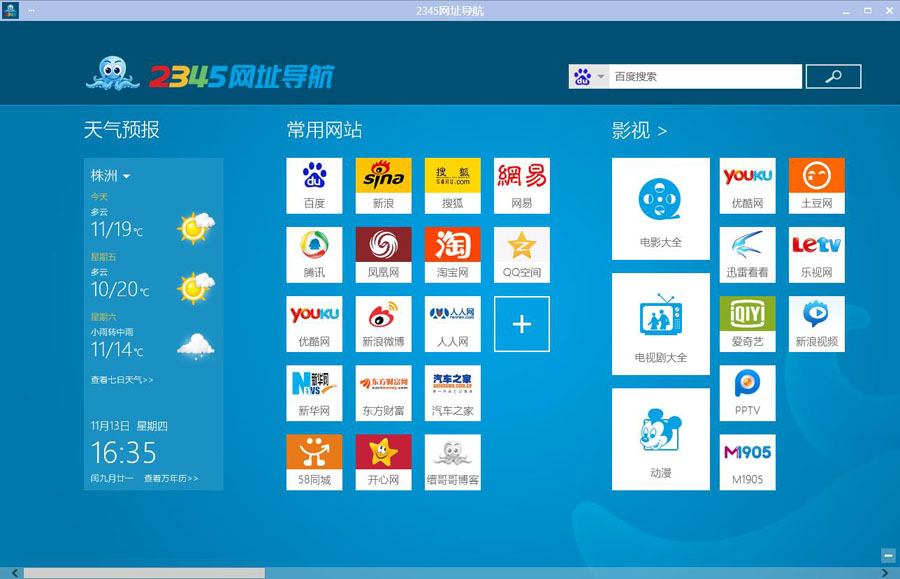Open the 东方财富 site tile
Screen dimensions: 900x579
[x=383, y=393]
